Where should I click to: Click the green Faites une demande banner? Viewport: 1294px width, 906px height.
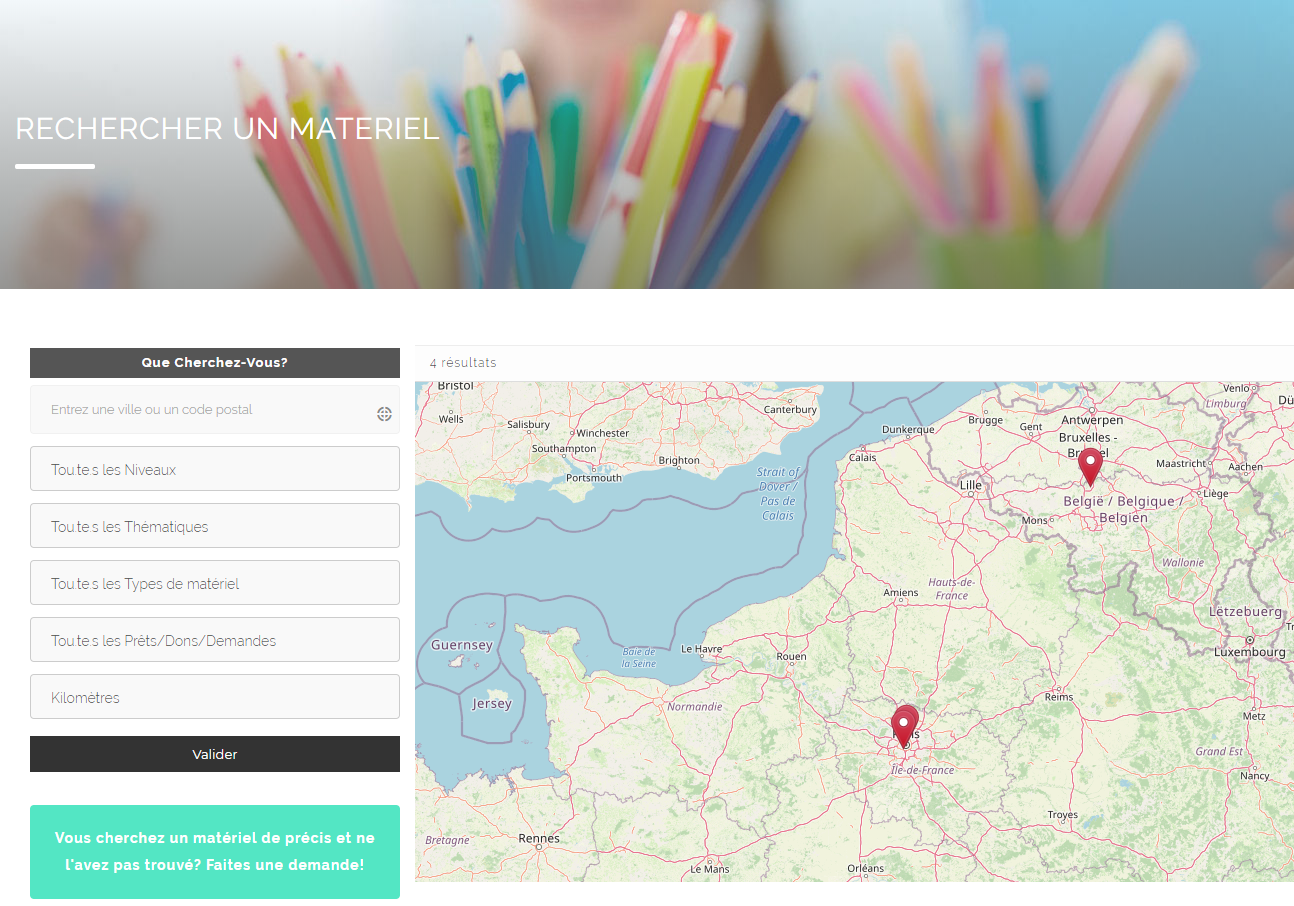tap(215, 851)
